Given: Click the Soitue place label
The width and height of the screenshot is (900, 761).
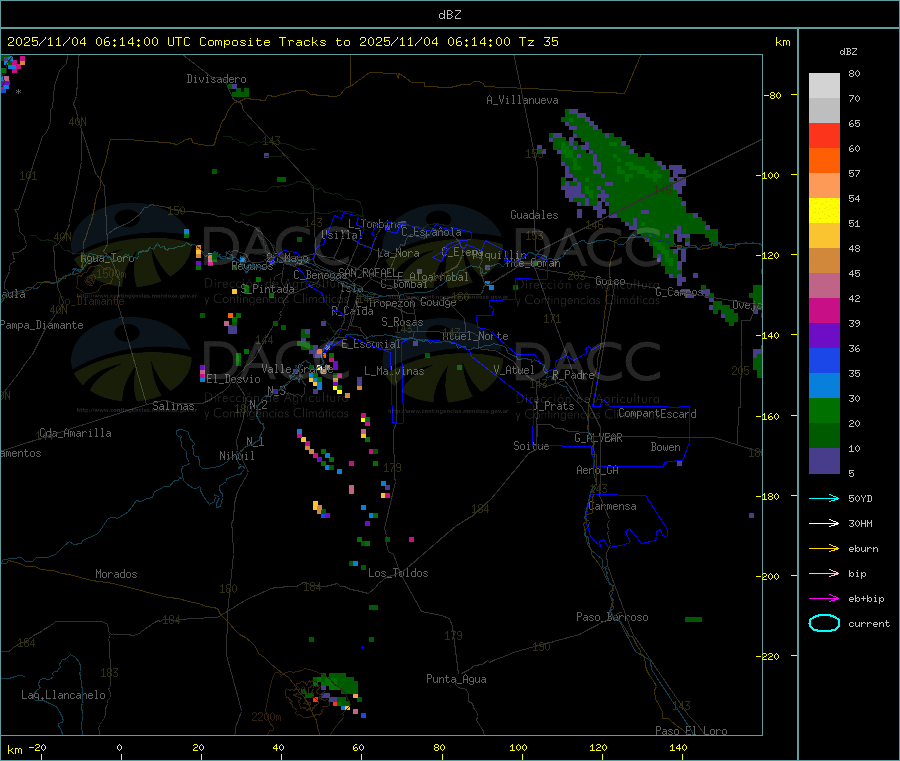Looking at the screenshot, I should [532, 446].
